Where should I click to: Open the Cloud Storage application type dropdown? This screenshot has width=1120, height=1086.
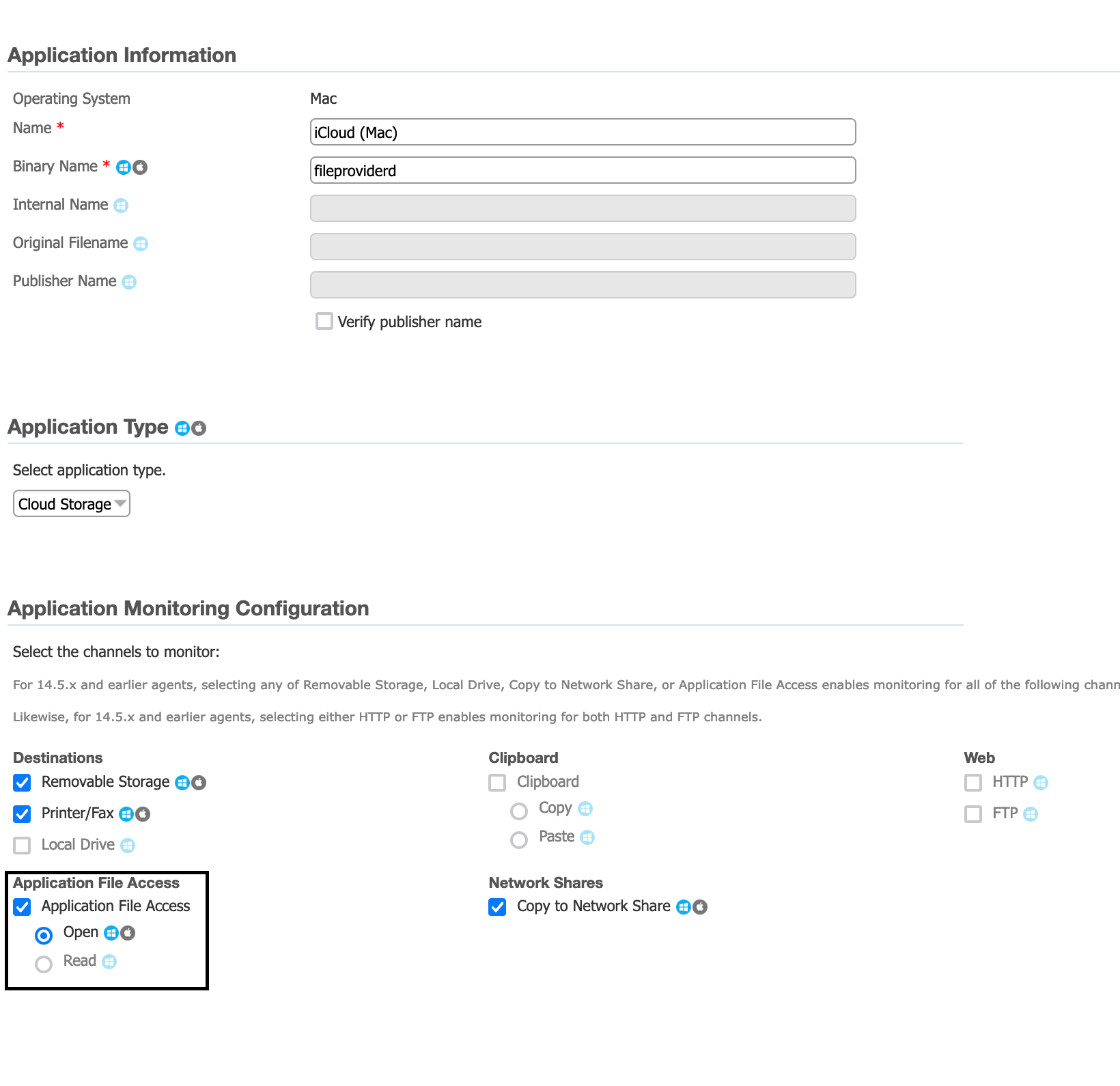coord(72,504)
